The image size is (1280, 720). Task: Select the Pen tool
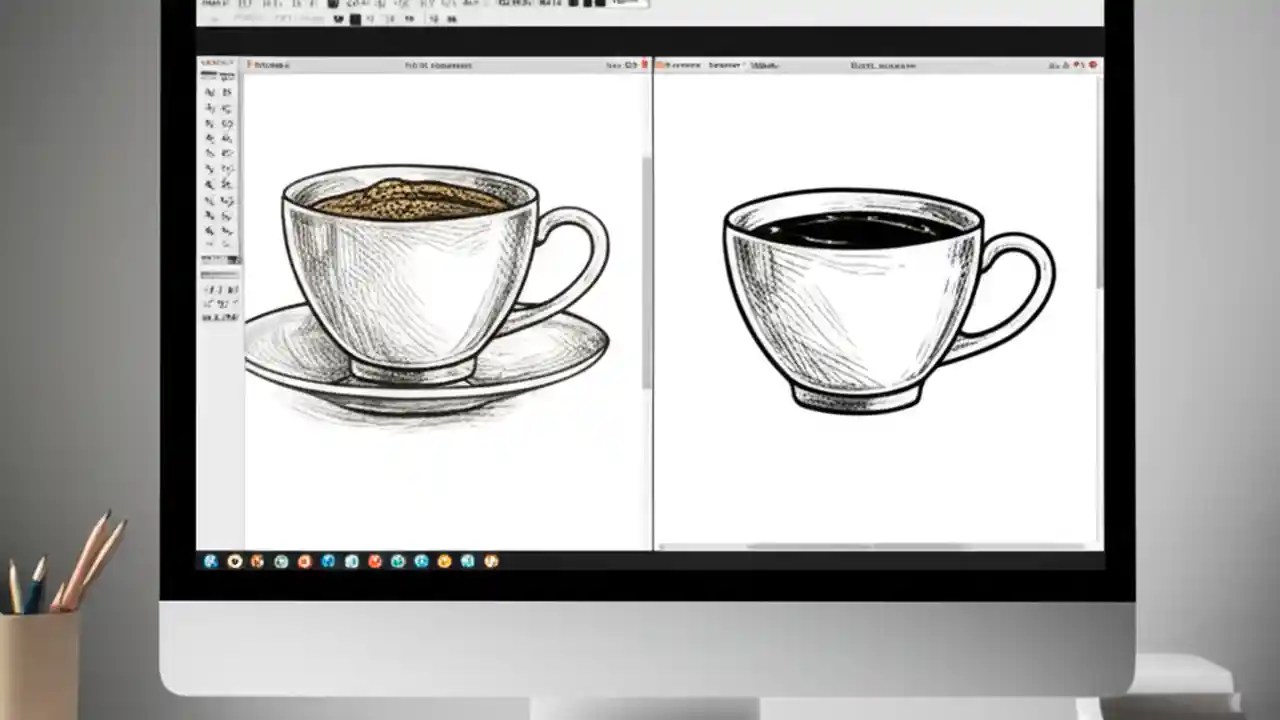(x=210, y=199)
